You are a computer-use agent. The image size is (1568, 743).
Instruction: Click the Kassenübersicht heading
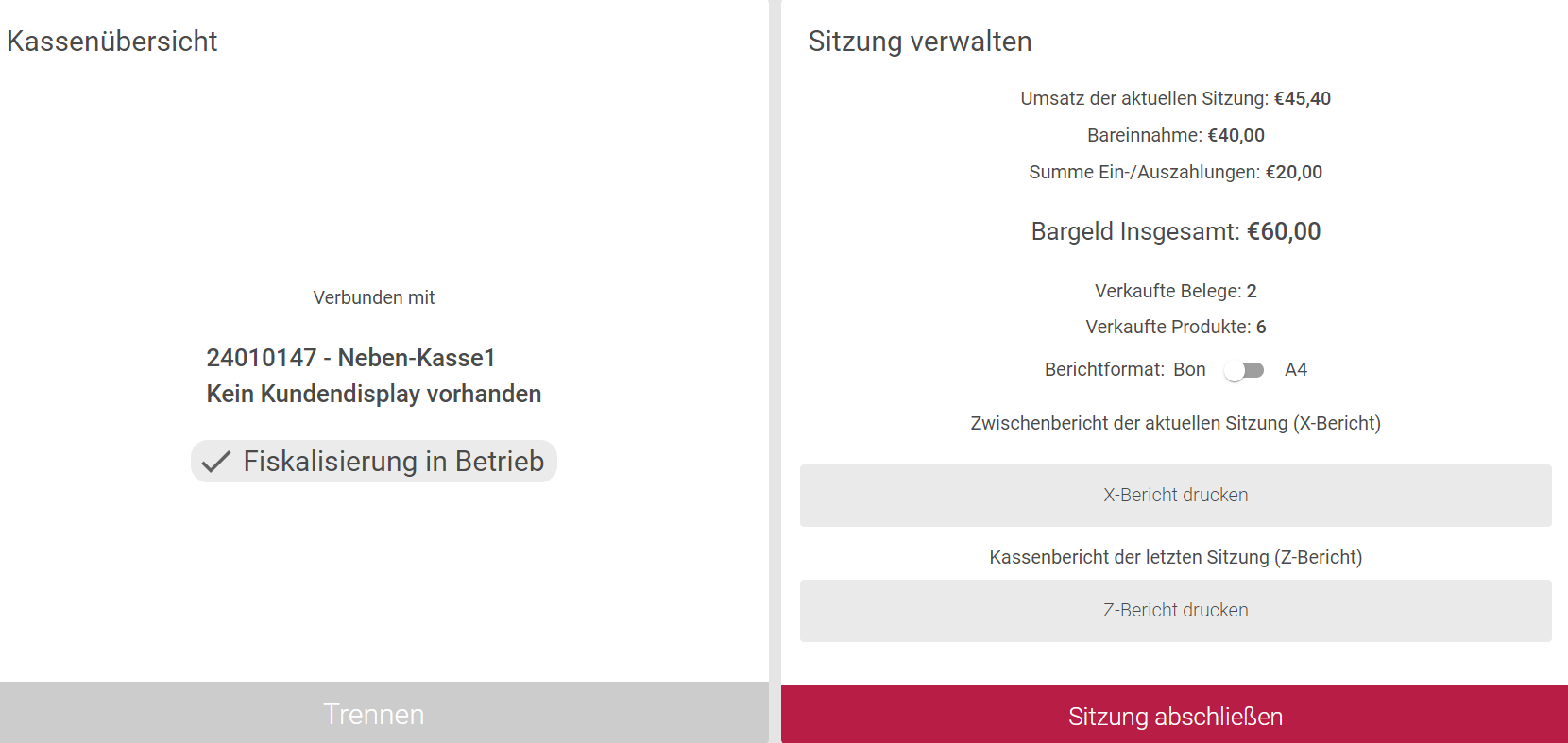click(x=111, y=42)
